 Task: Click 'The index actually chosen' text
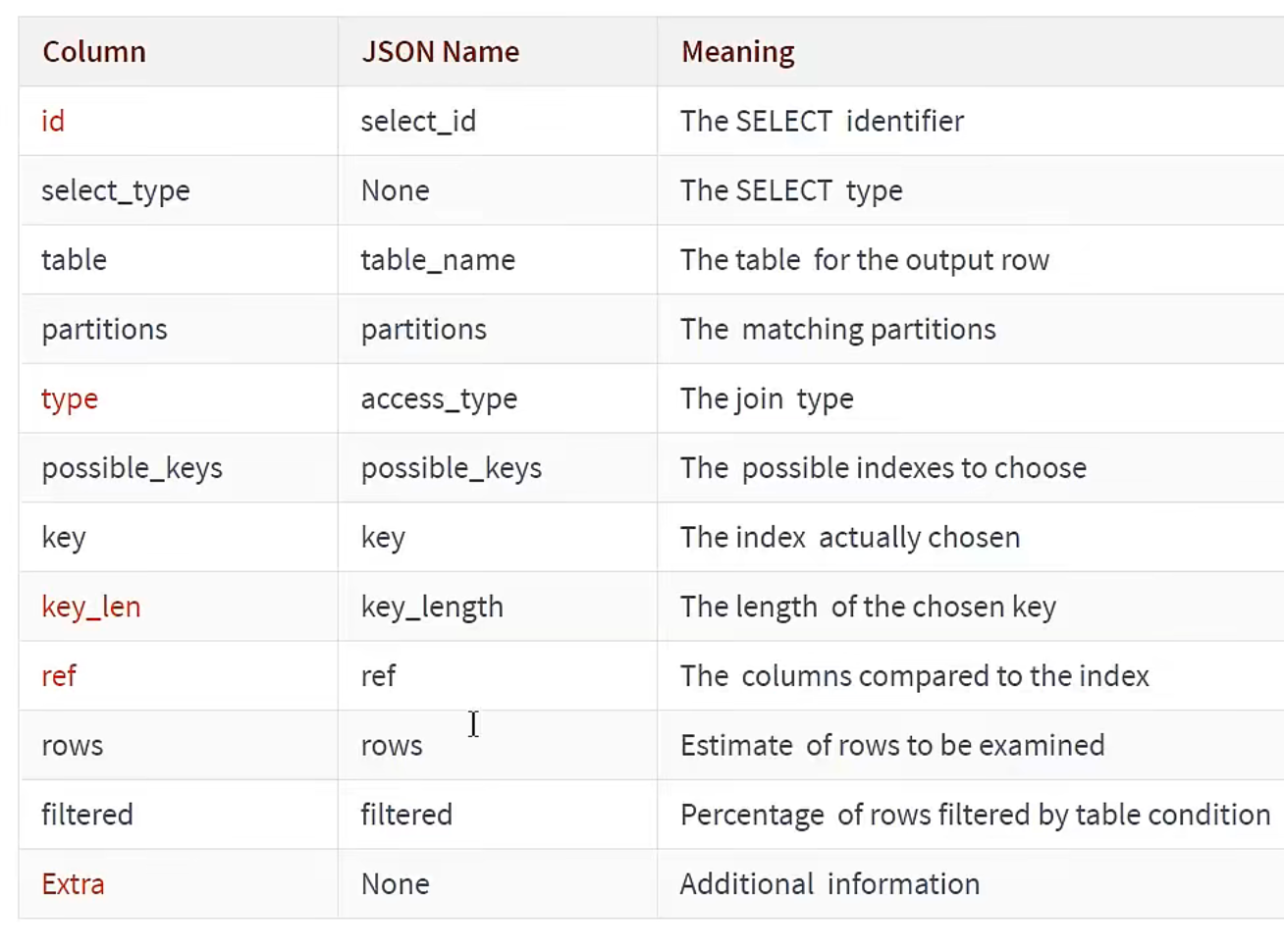(x=850, y=537)
